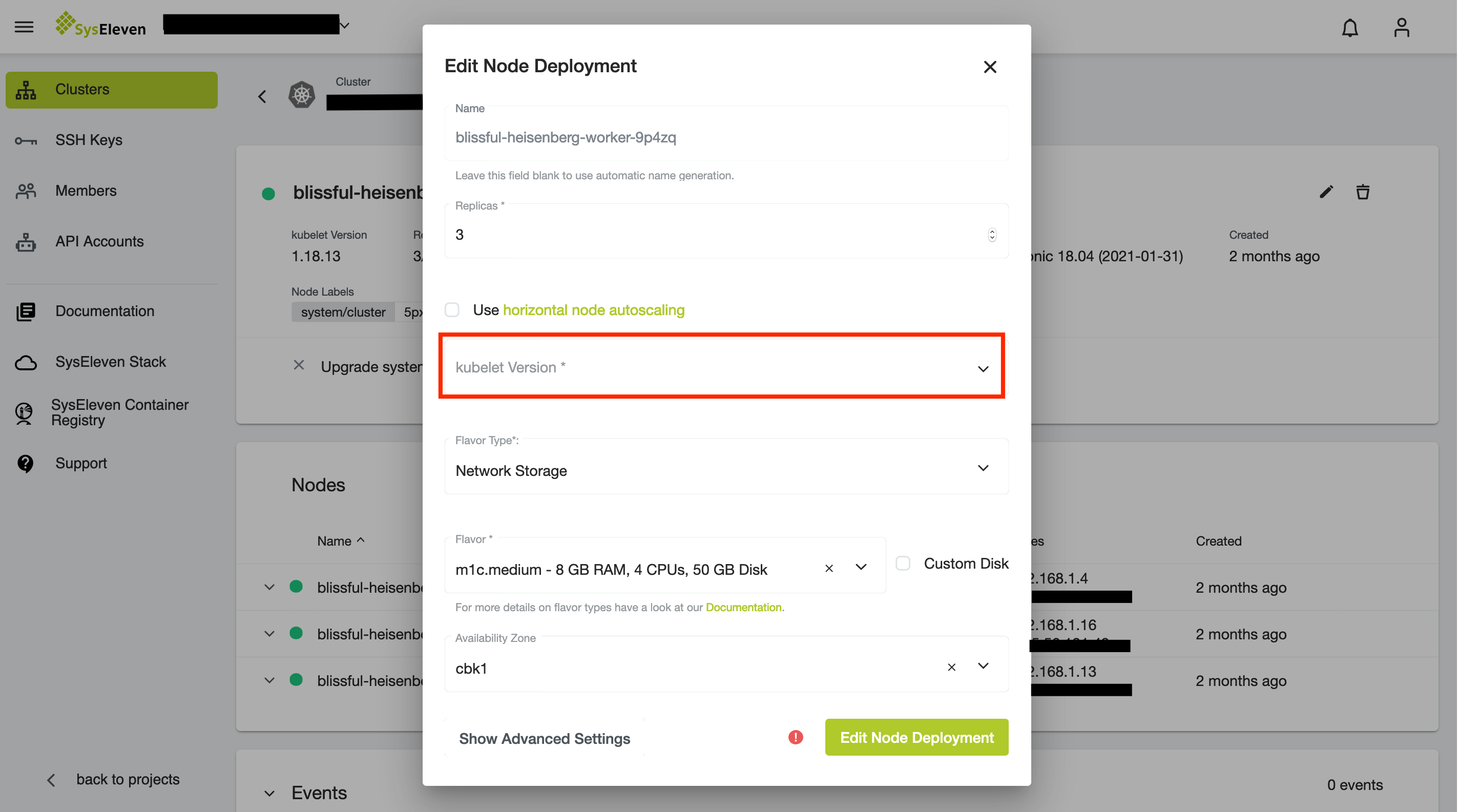Open the Availability Zone dropdown arrow

click(983, 666)
